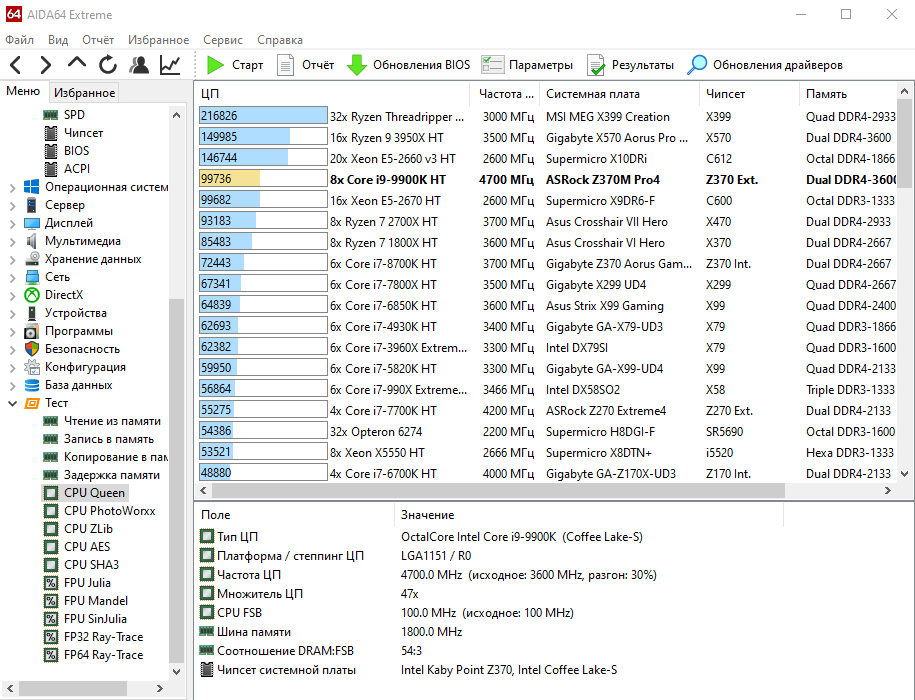Select the 16x Ryzen 9 3950X result row
The height and width of the screenshot is (700, 915).
pyautogui.click(x=400, y=137)
